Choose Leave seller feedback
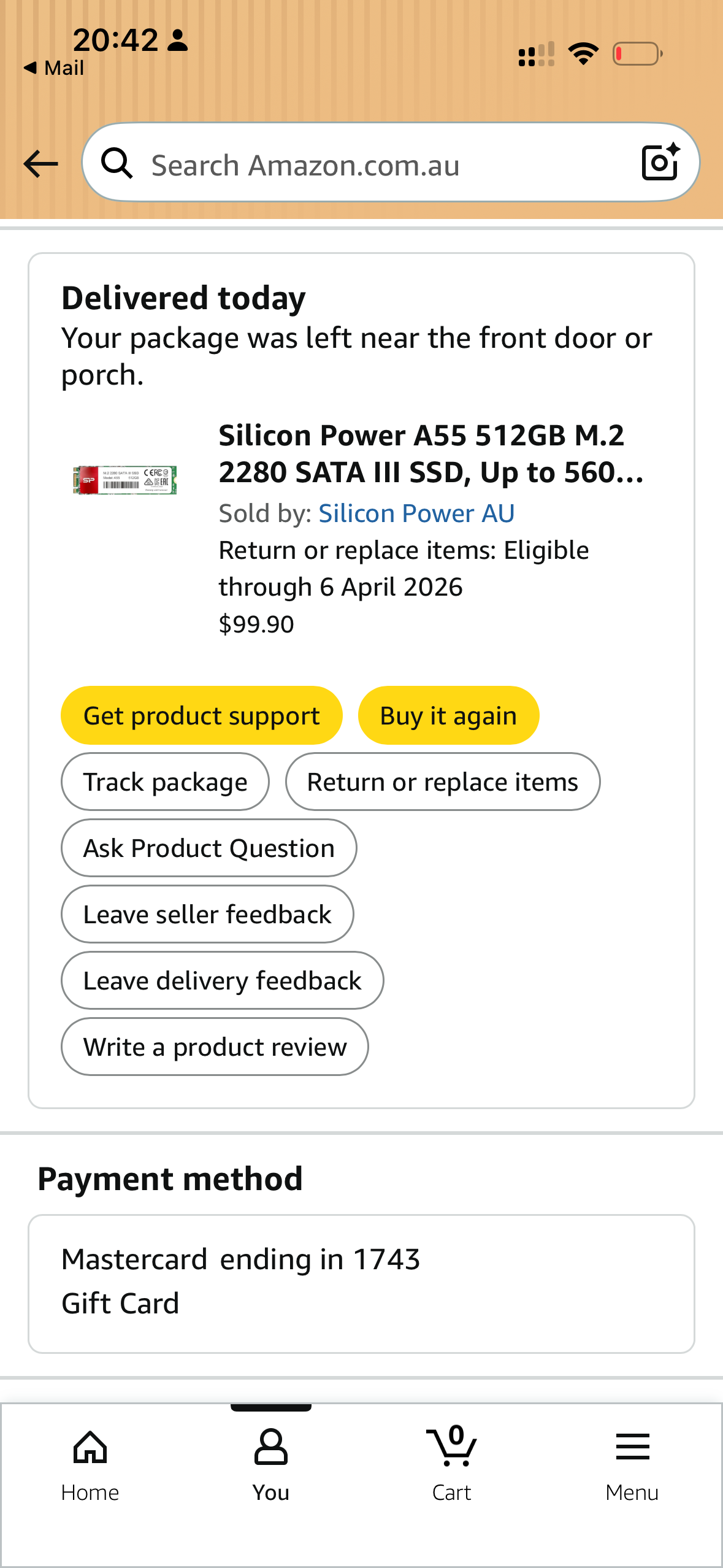This screenshot has width=723, height=1568. point(207,915)
